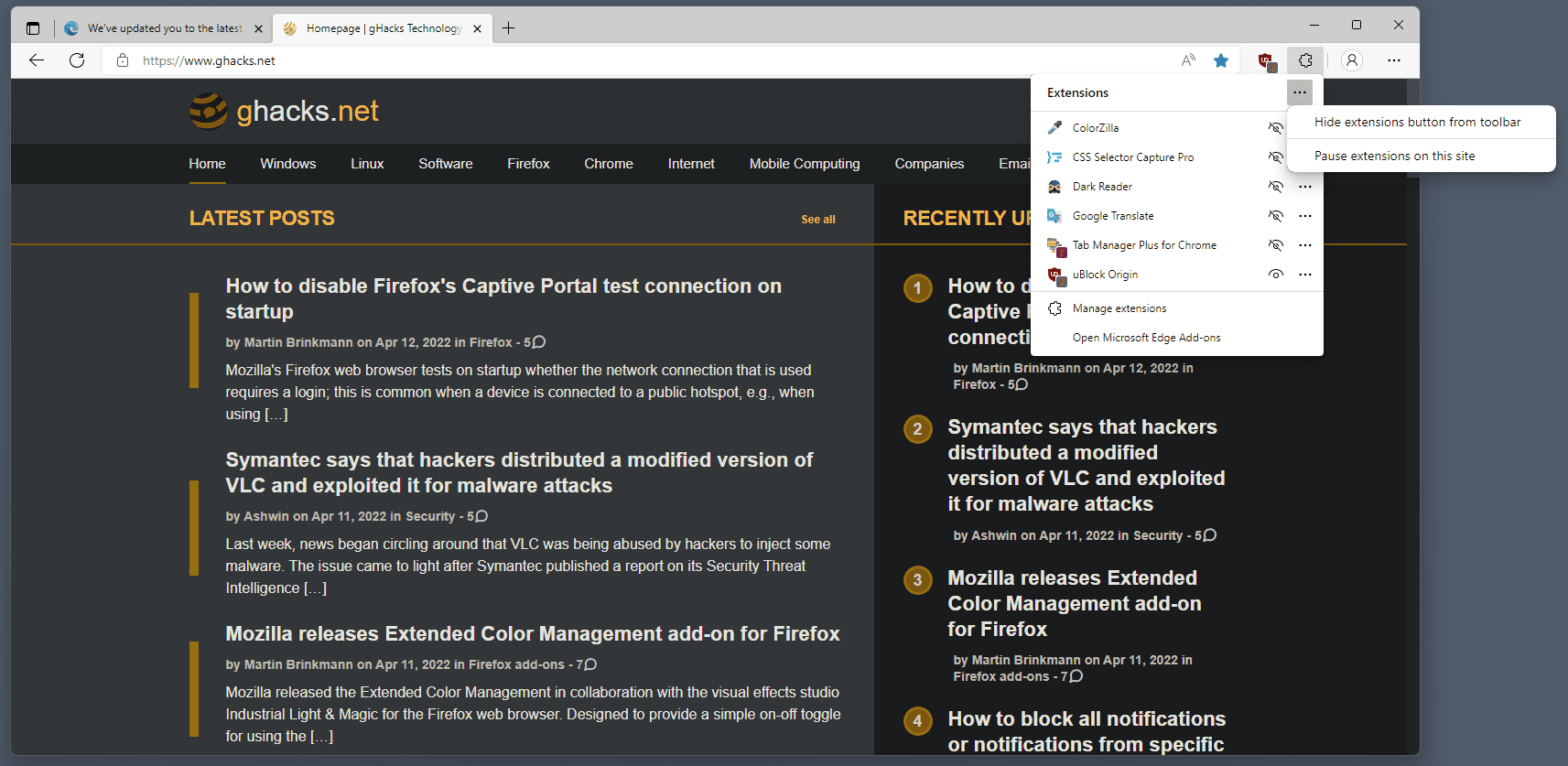Viewport: 1568px width, 766px height.
Task: Open the Firefox navigation item
Action: [x=528, y=164]
